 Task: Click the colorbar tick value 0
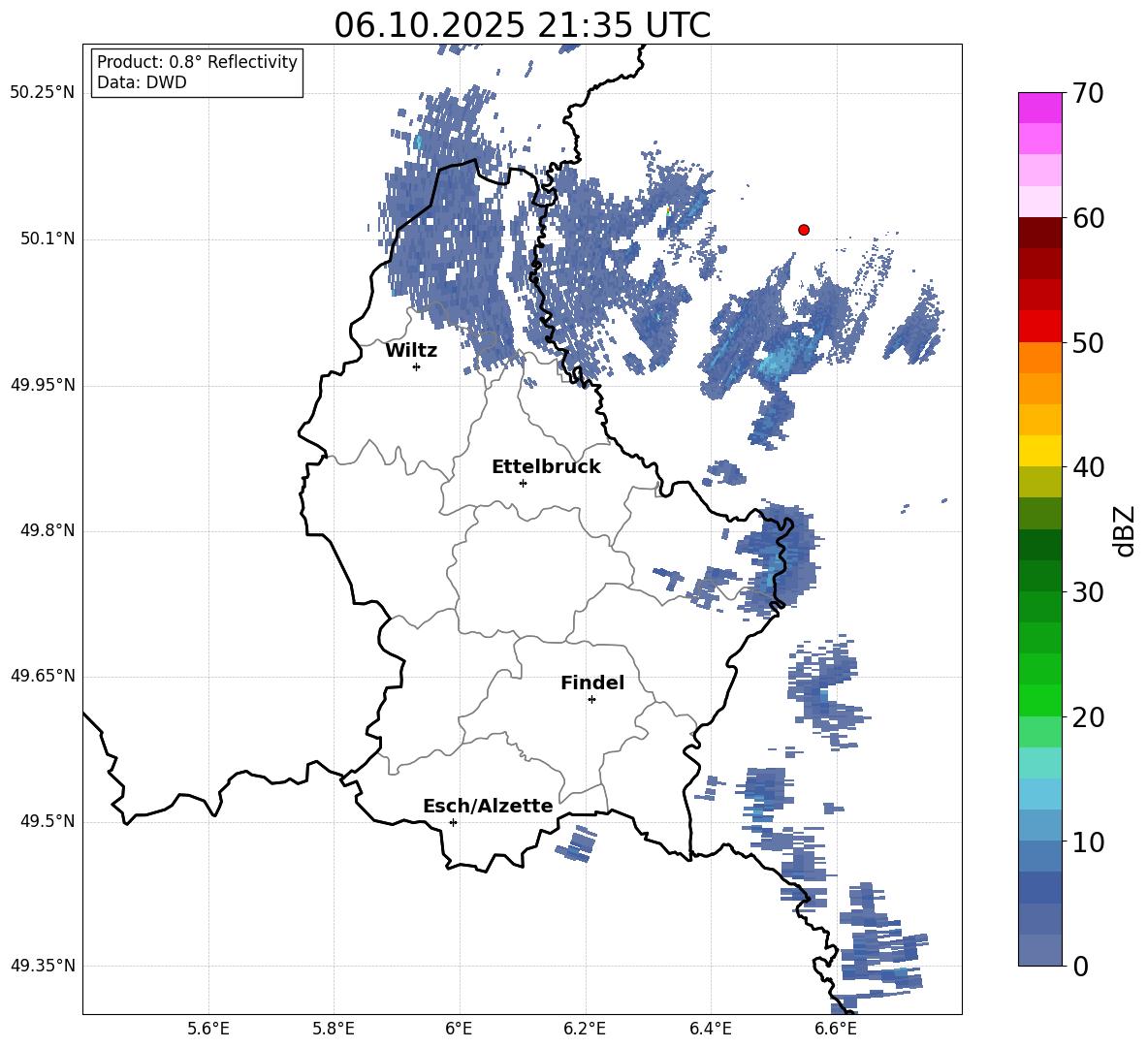[1080, 966]
